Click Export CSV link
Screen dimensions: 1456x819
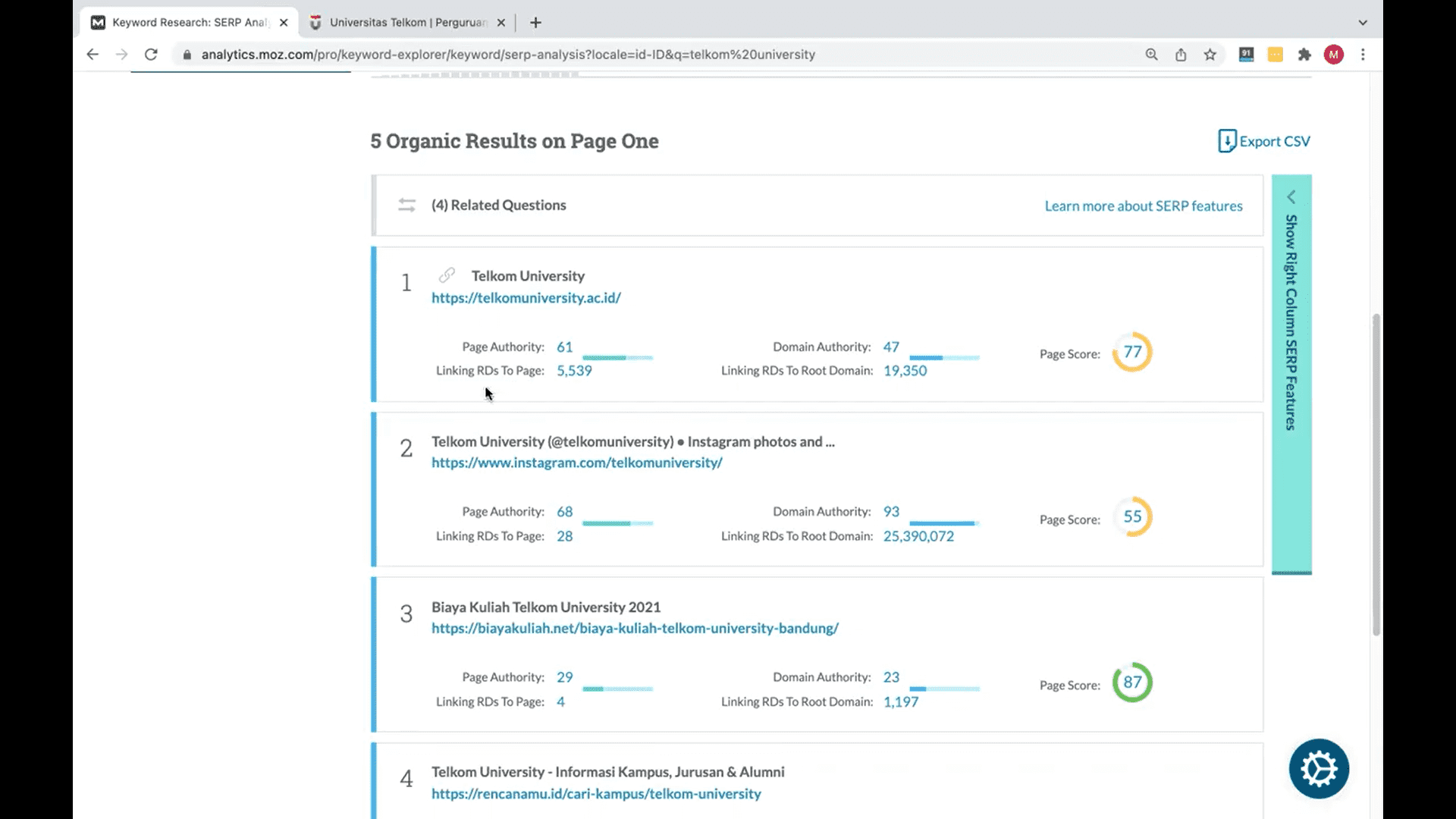[x=1274, y=141]
